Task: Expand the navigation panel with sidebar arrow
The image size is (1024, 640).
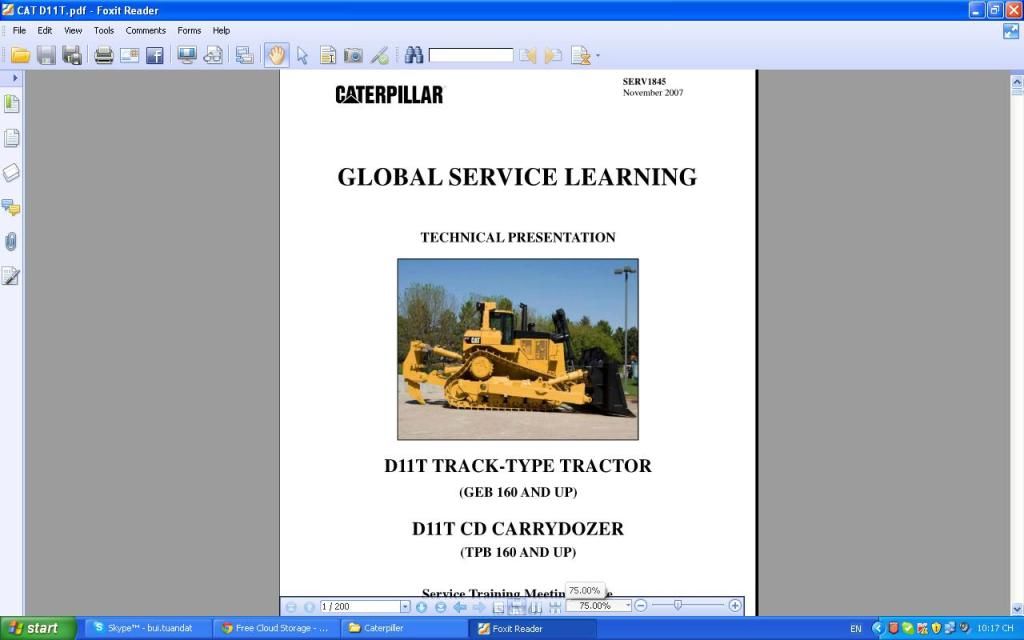Action: click(x=15, y=78)
